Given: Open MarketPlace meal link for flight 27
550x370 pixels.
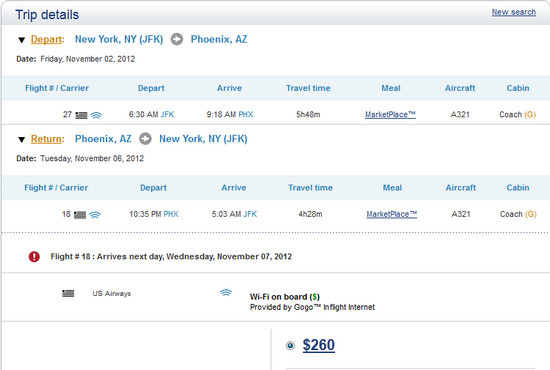Looking at the screenshot, I should click(x=390, y=115).
